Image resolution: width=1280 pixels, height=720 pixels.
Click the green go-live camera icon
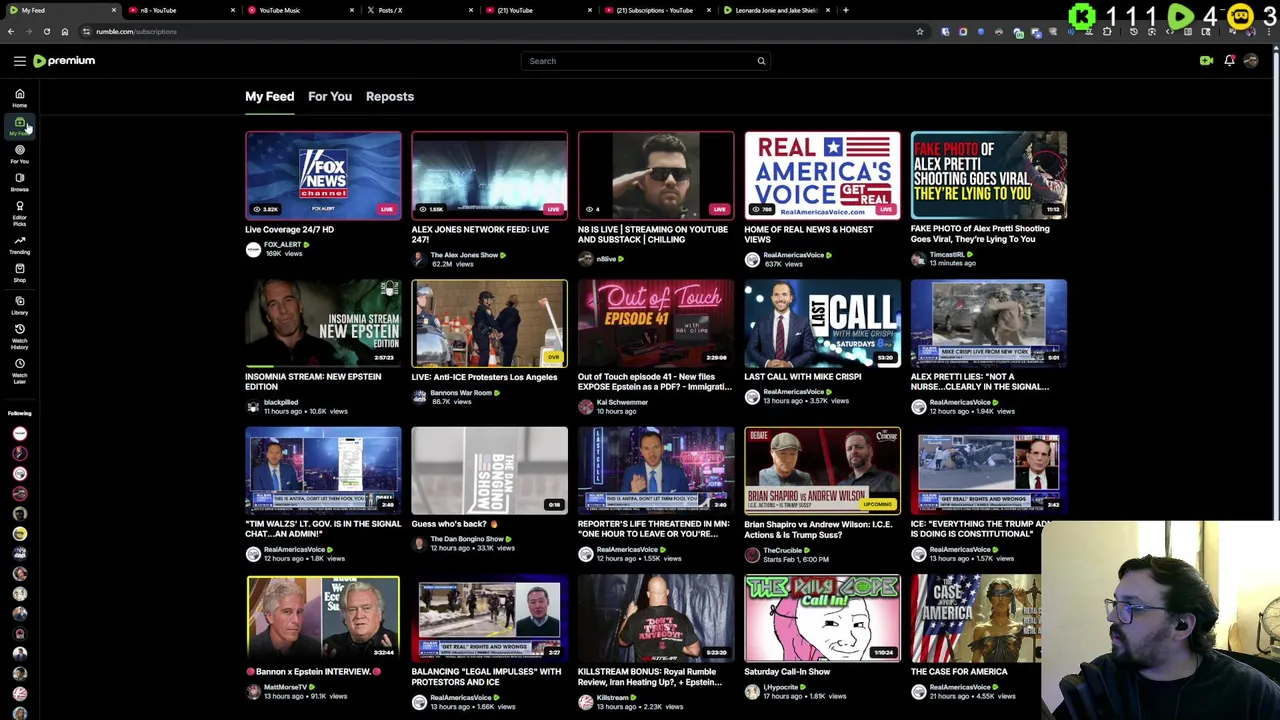tap(1206, 61)
